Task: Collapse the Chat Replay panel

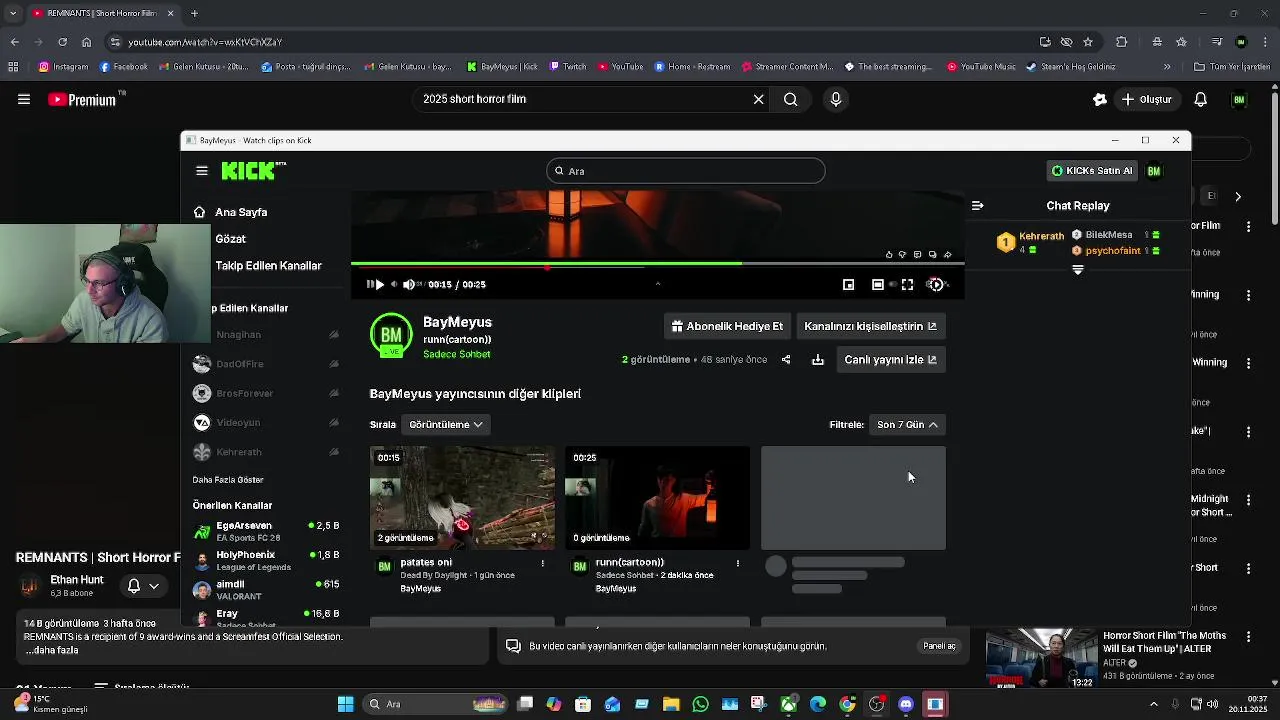Action: pyautogui.click(x=978, y=206)
